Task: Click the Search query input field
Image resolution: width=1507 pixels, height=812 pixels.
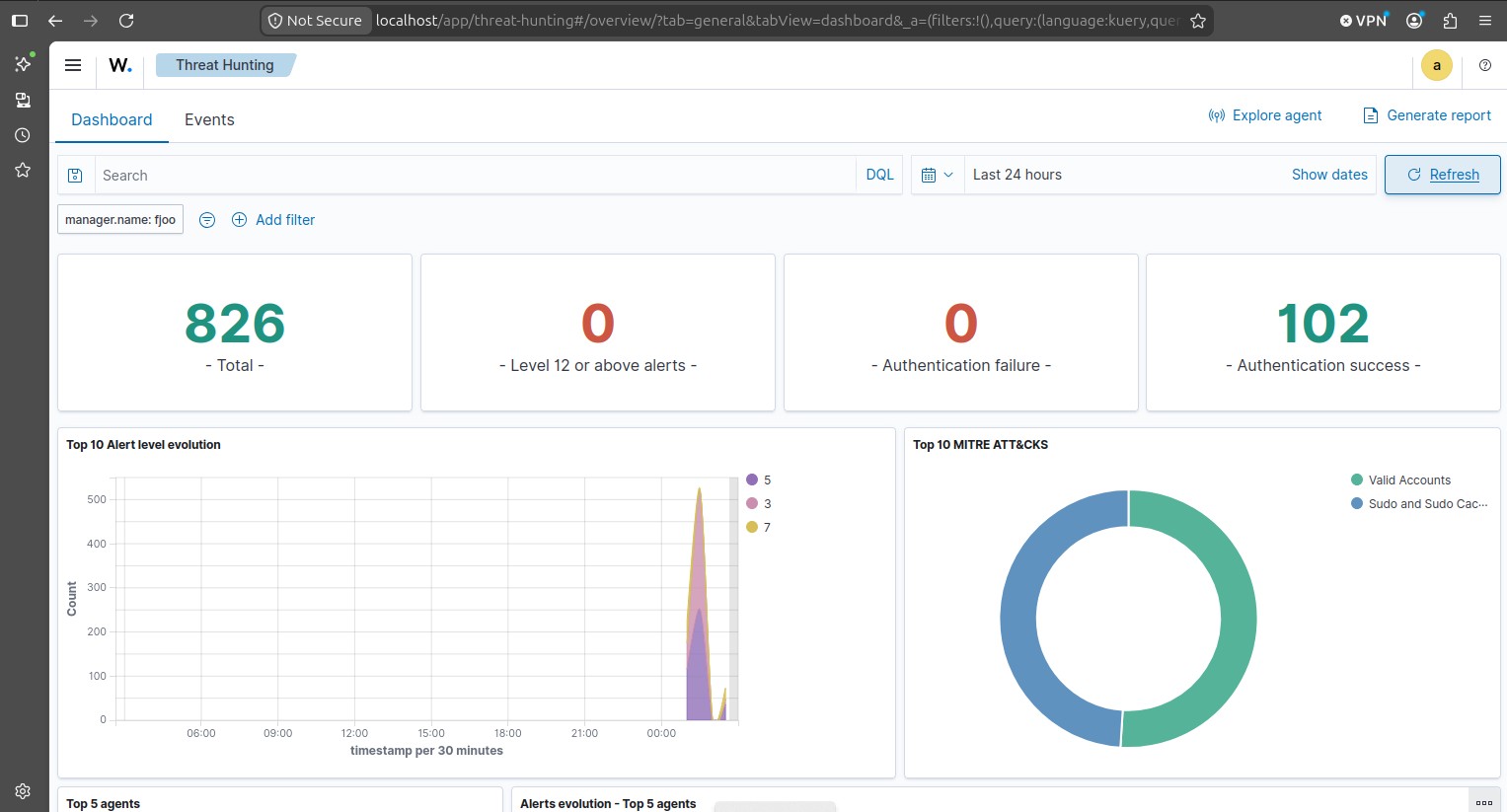Action: point(475,176)
